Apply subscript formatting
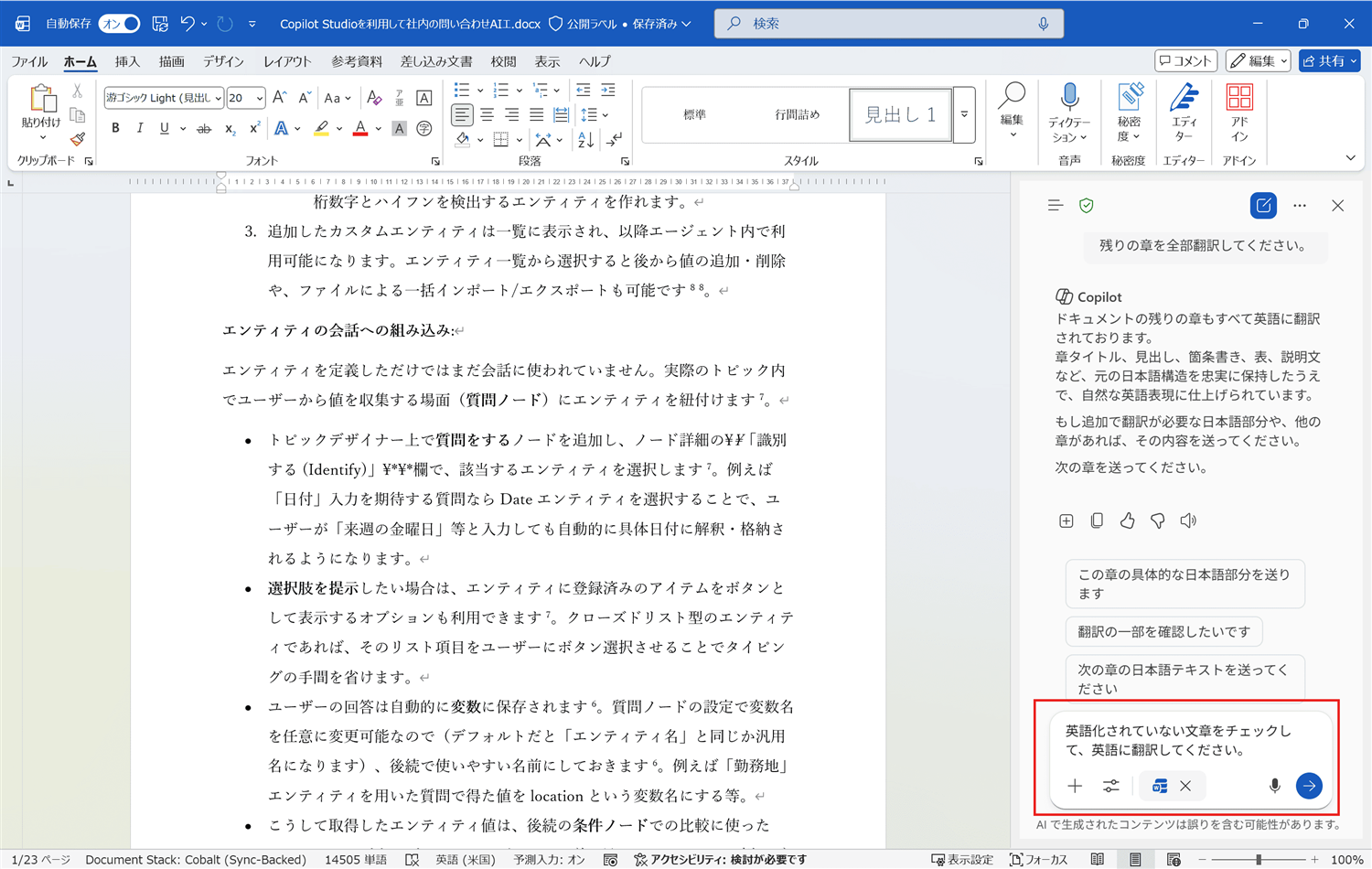This screenshot has height=869, width=1372. [230, 129]
